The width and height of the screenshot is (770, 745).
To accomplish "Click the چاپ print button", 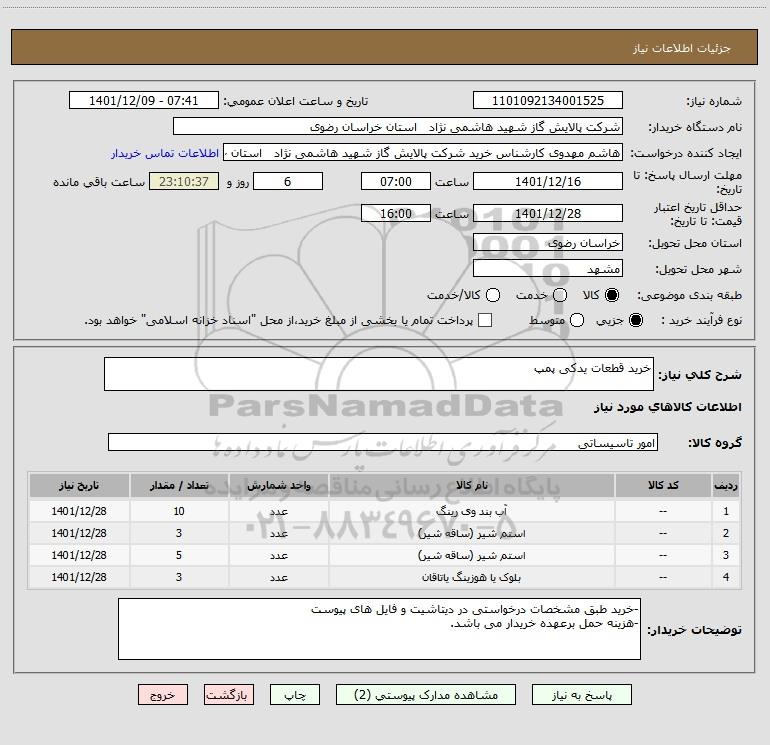I will 295,695.
